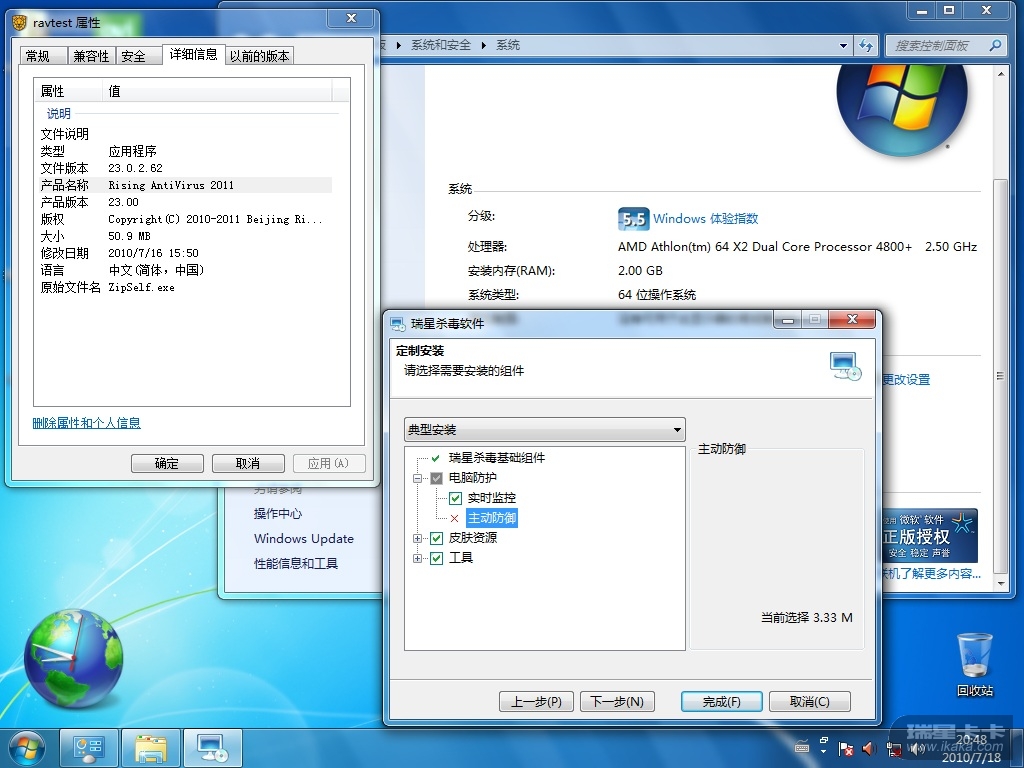
Task: Click 取消(C) in Rising installer
Action: point(810,701)
